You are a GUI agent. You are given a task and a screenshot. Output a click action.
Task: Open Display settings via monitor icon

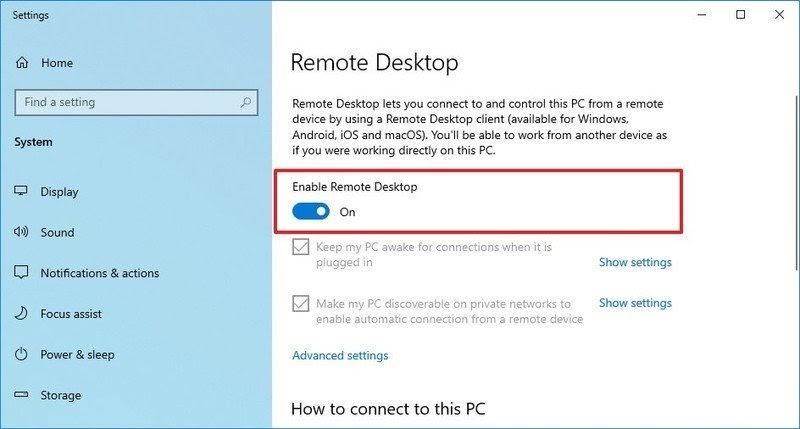point(21,192)
